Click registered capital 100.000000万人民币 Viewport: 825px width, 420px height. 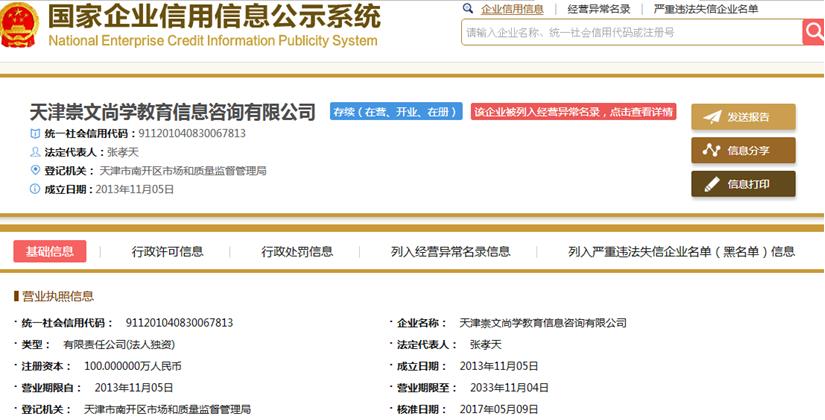click(133, 366)
